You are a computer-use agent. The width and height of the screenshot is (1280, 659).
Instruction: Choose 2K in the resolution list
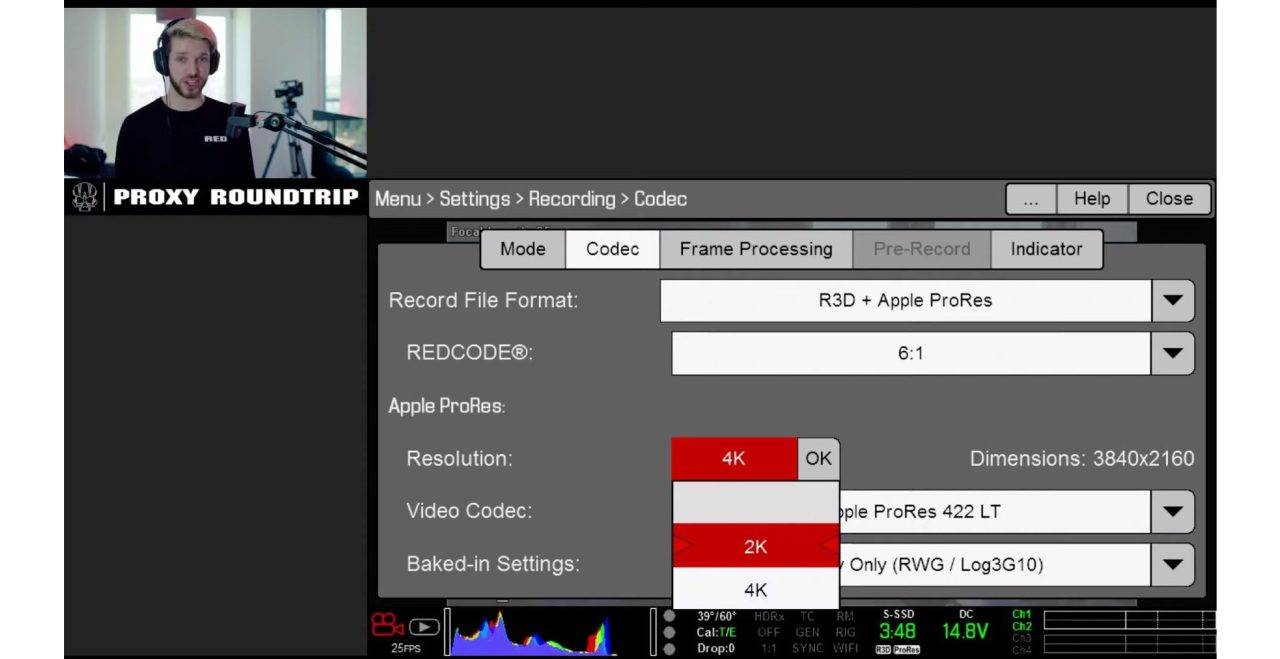coord(755,546)
